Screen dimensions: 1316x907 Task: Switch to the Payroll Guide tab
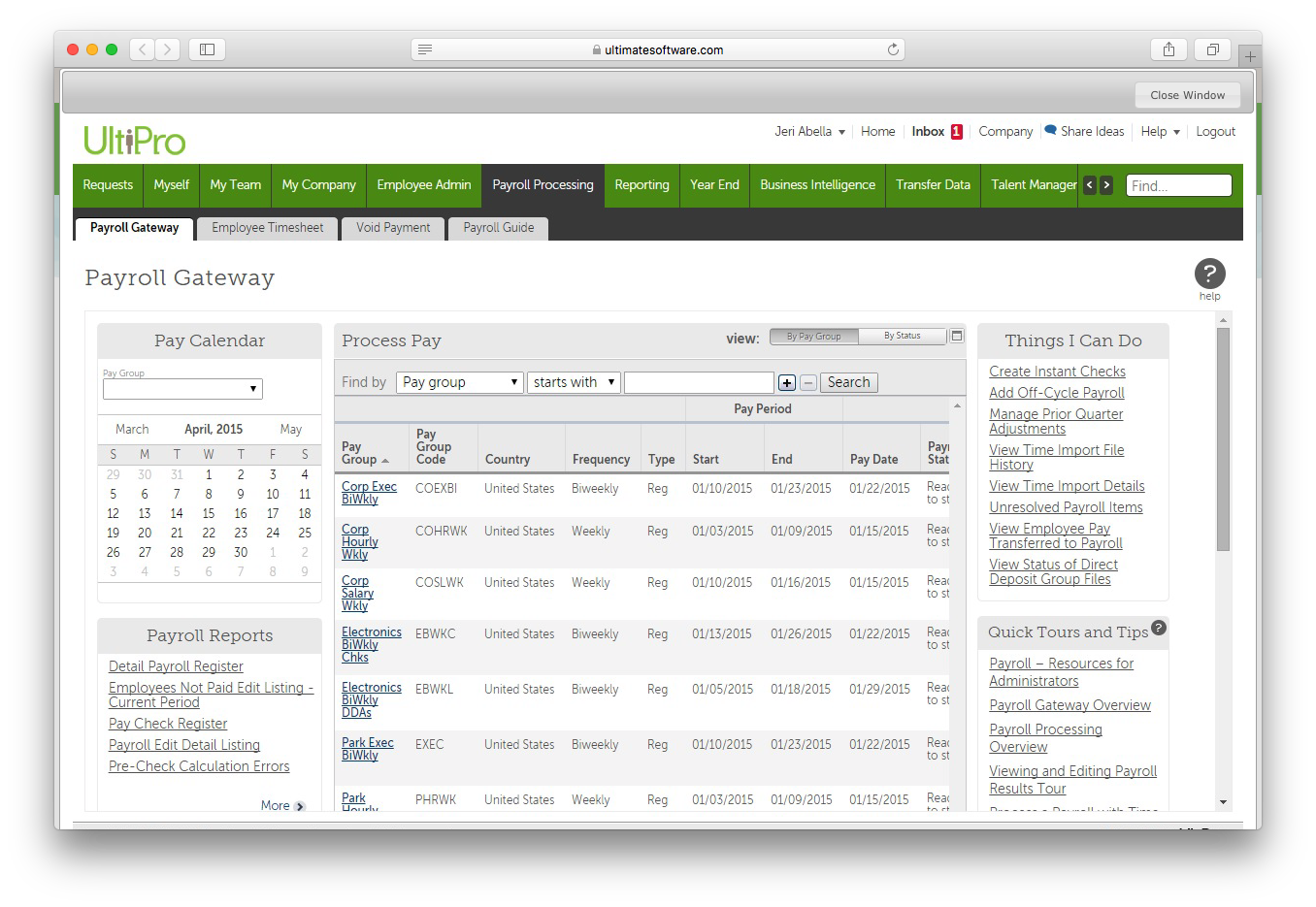pos(499,228)
